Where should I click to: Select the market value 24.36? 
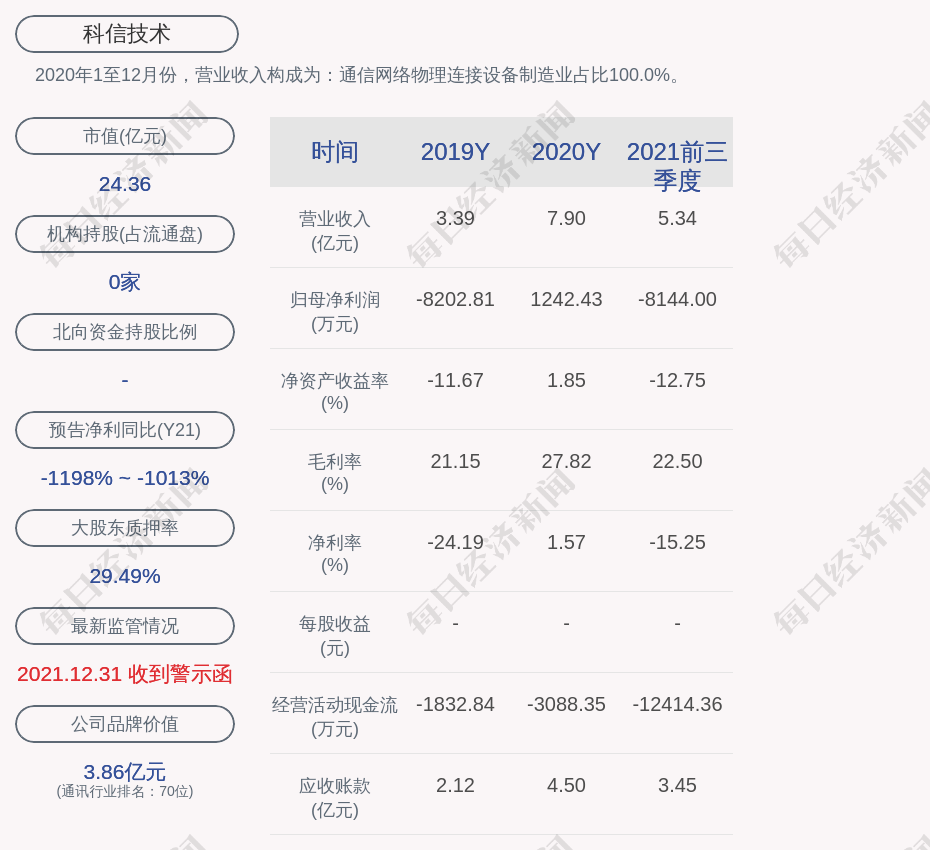[x=125, y=184]
